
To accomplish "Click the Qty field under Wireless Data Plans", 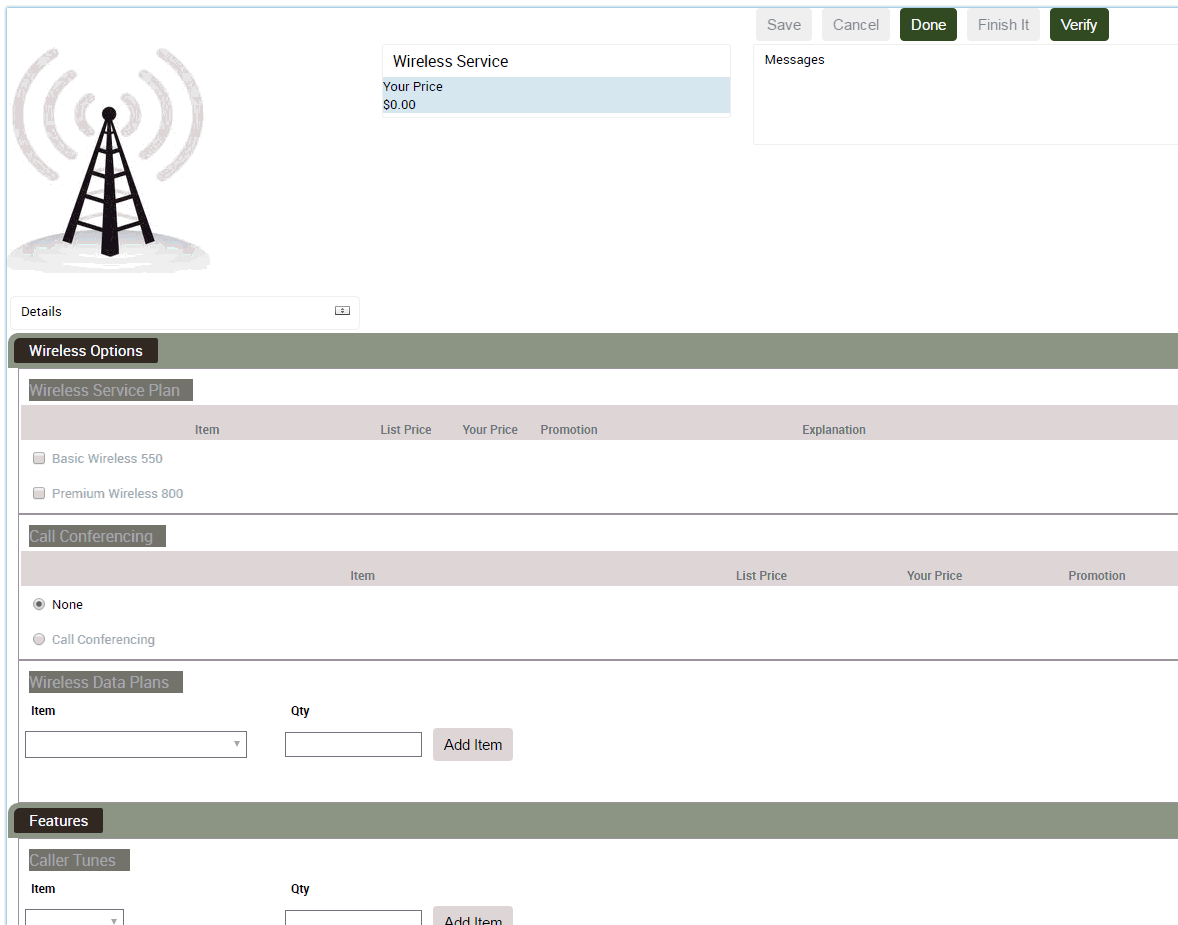I will [x=353, y=744].
